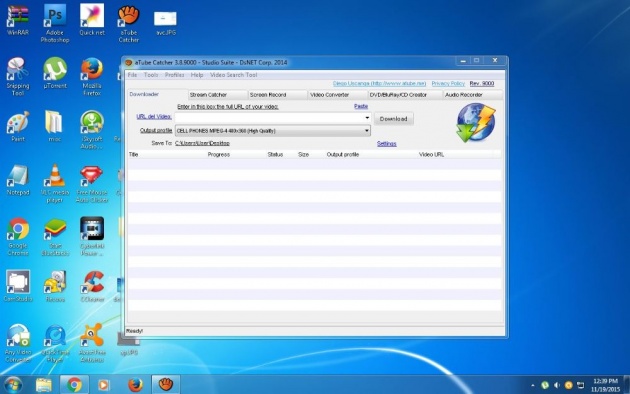This screenshot has height=394, width=630.
Task: Open Free Mouse Auto Clicker shortcut
Action: (x=92, y=183)
